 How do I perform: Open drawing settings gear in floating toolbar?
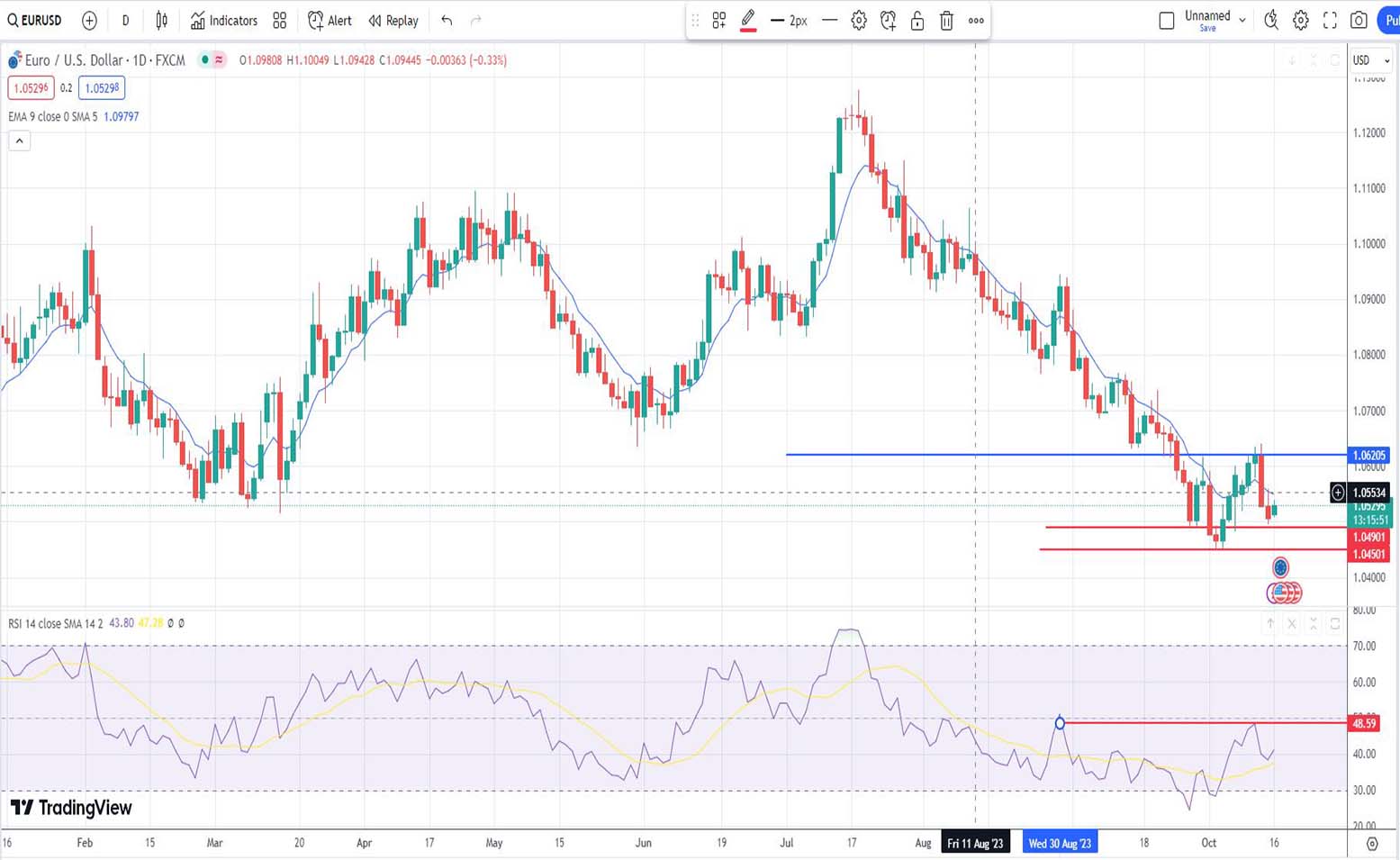pos(859,21)
